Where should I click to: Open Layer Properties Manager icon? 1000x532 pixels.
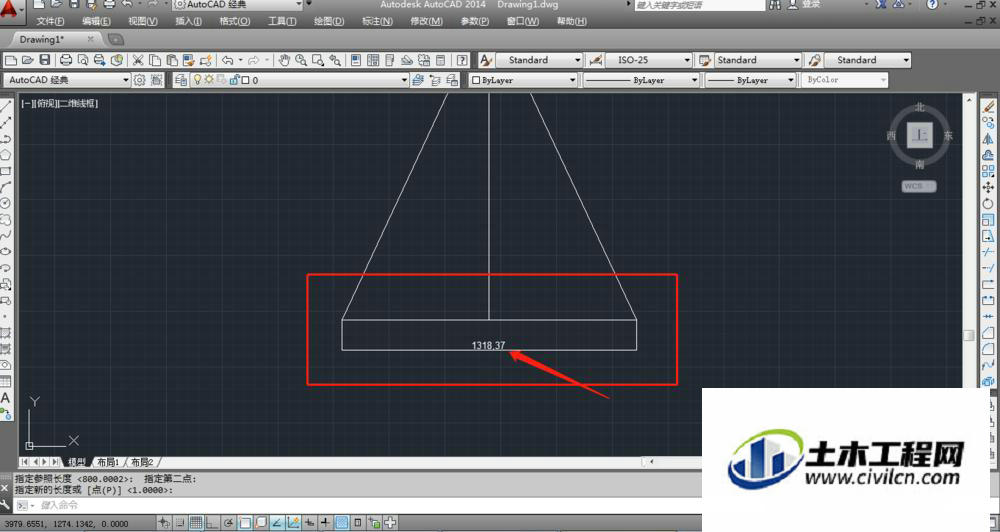pos(181,80)
